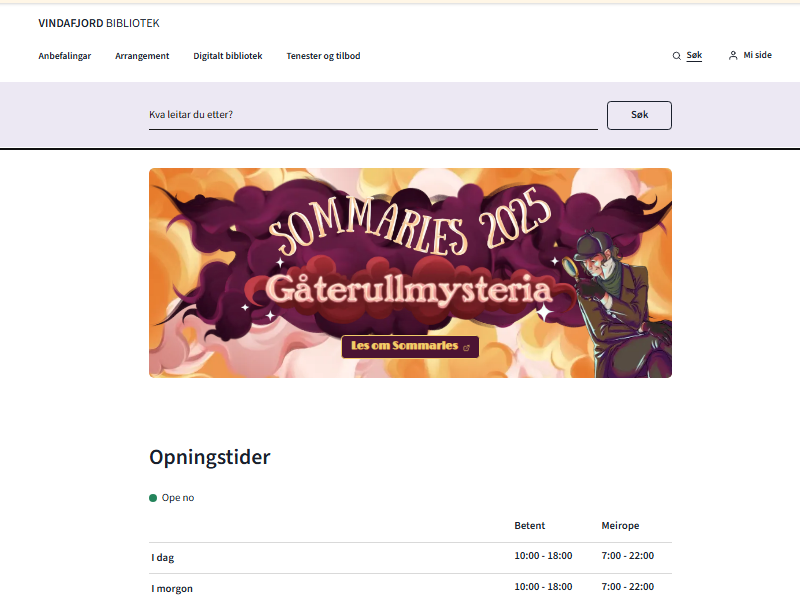This screenshot has width=800, height=600.
Task: Open Mi side login link
Action: 757,56
